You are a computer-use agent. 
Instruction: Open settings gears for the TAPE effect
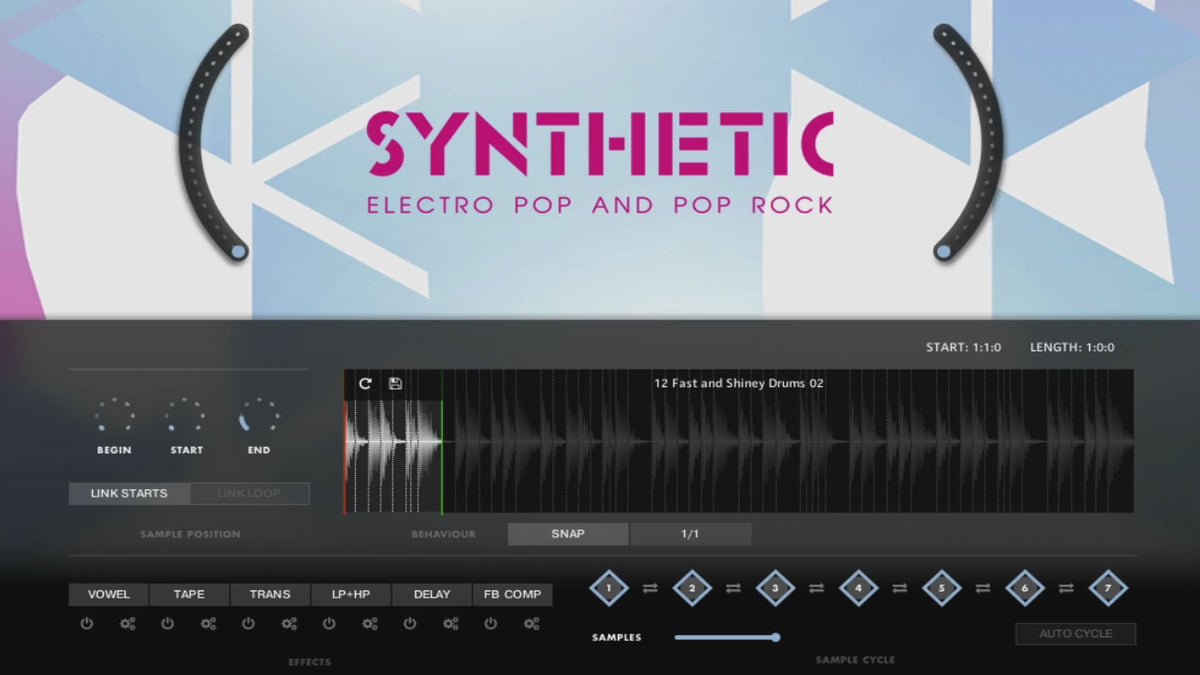point(208,624)
